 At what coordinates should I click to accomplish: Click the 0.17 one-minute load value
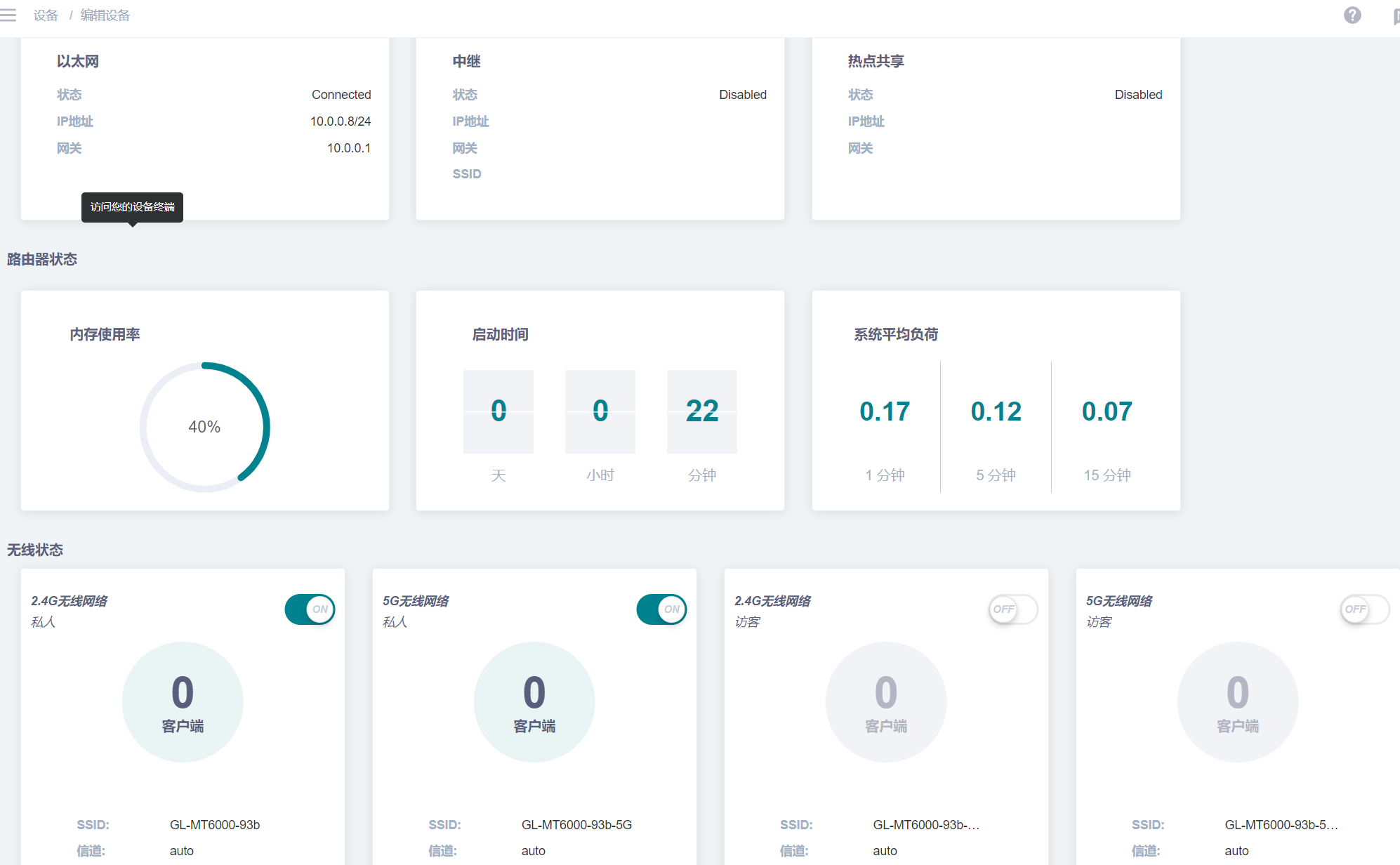pyautogui.click(x=885, y=411)
